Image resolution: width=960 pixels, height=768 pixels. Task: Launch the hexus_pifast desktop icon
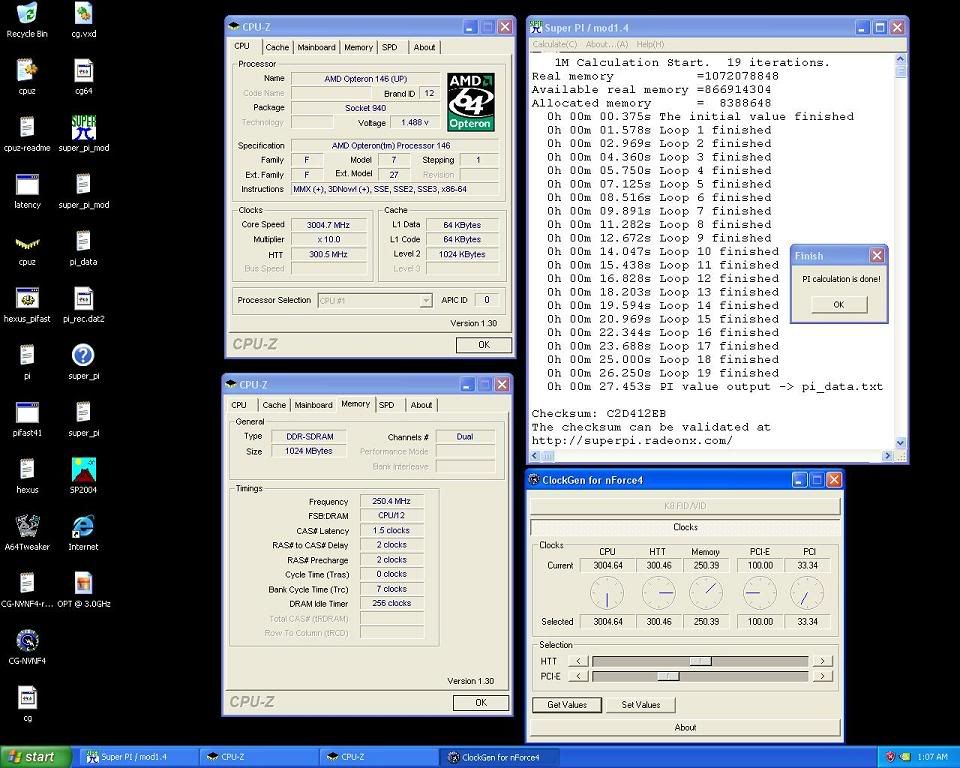pos(27,298)
